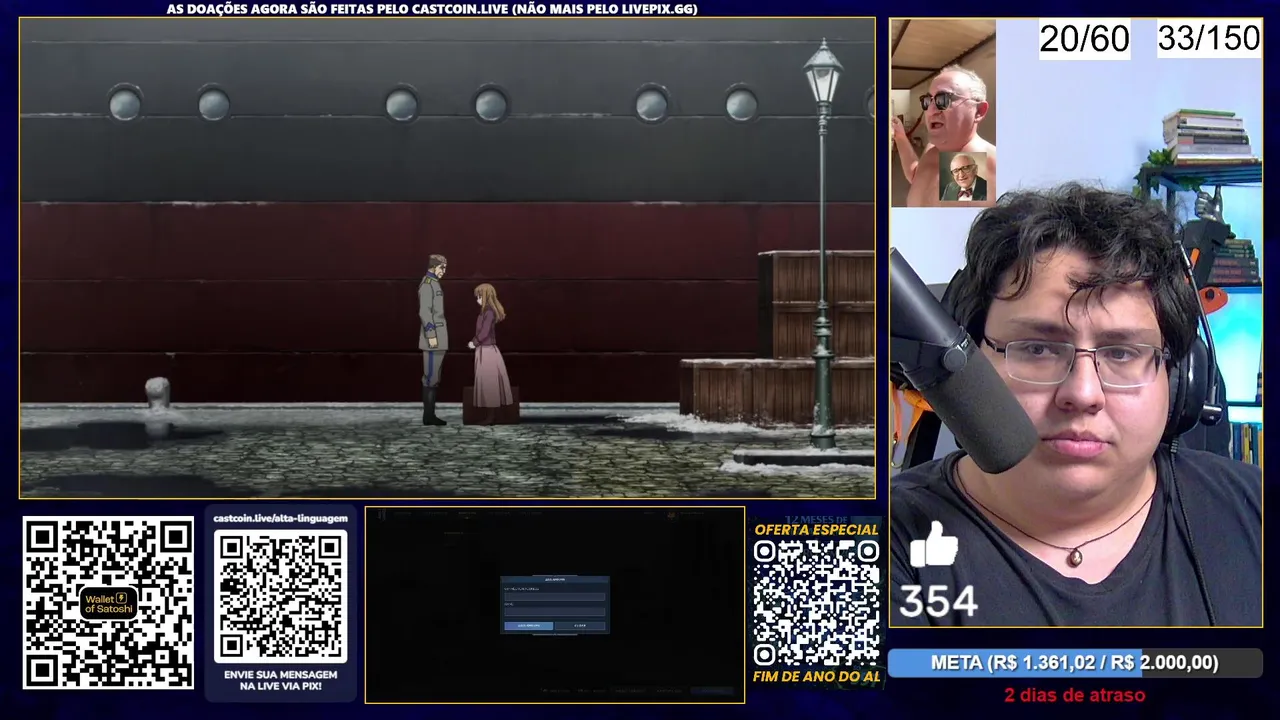Click the blue button in small dialog
1280x720 pixels.
click(x=529, y=626)
